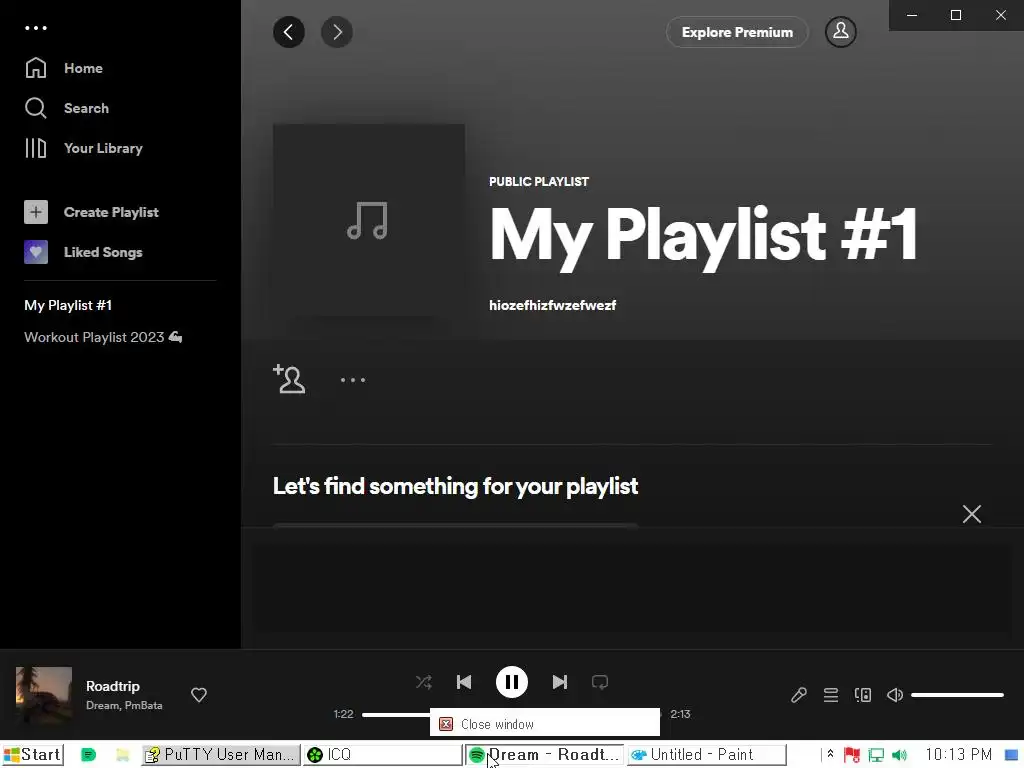1024x768 pixels.
Task: Open artist PmBata from now playing
Action: (x=143, y=705)
